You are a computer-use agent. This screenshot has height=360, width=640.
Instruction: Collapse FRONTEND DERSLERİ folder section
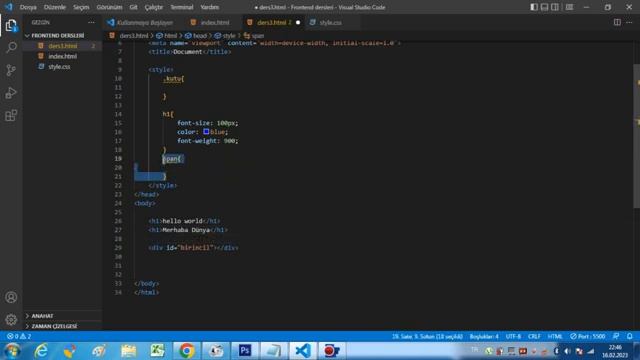[x=58, y=36]
